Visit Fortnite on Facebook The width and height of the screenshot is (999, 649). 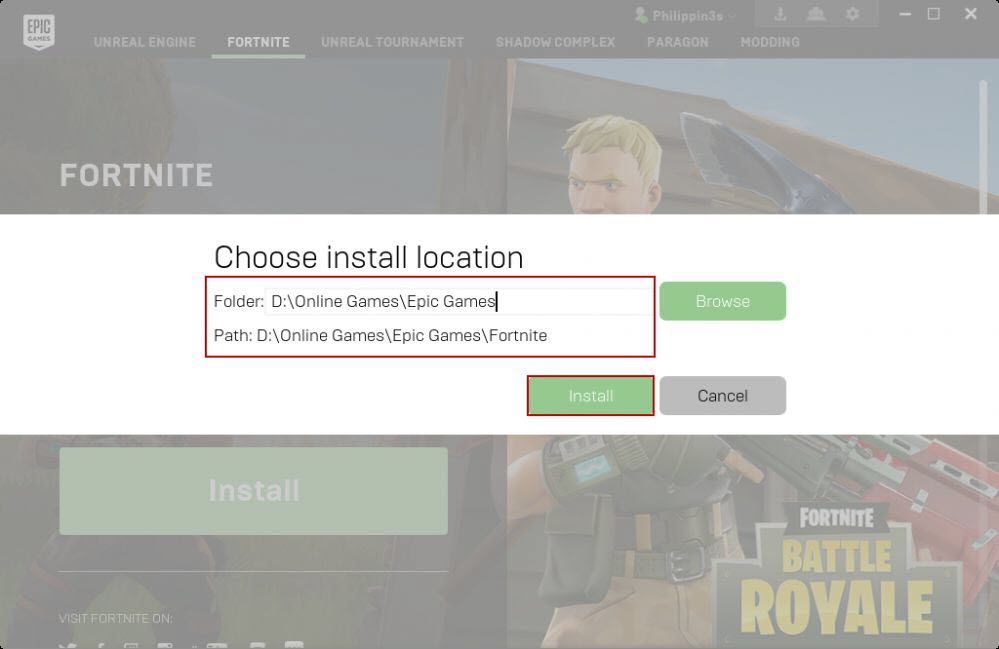tap(100, 646)
